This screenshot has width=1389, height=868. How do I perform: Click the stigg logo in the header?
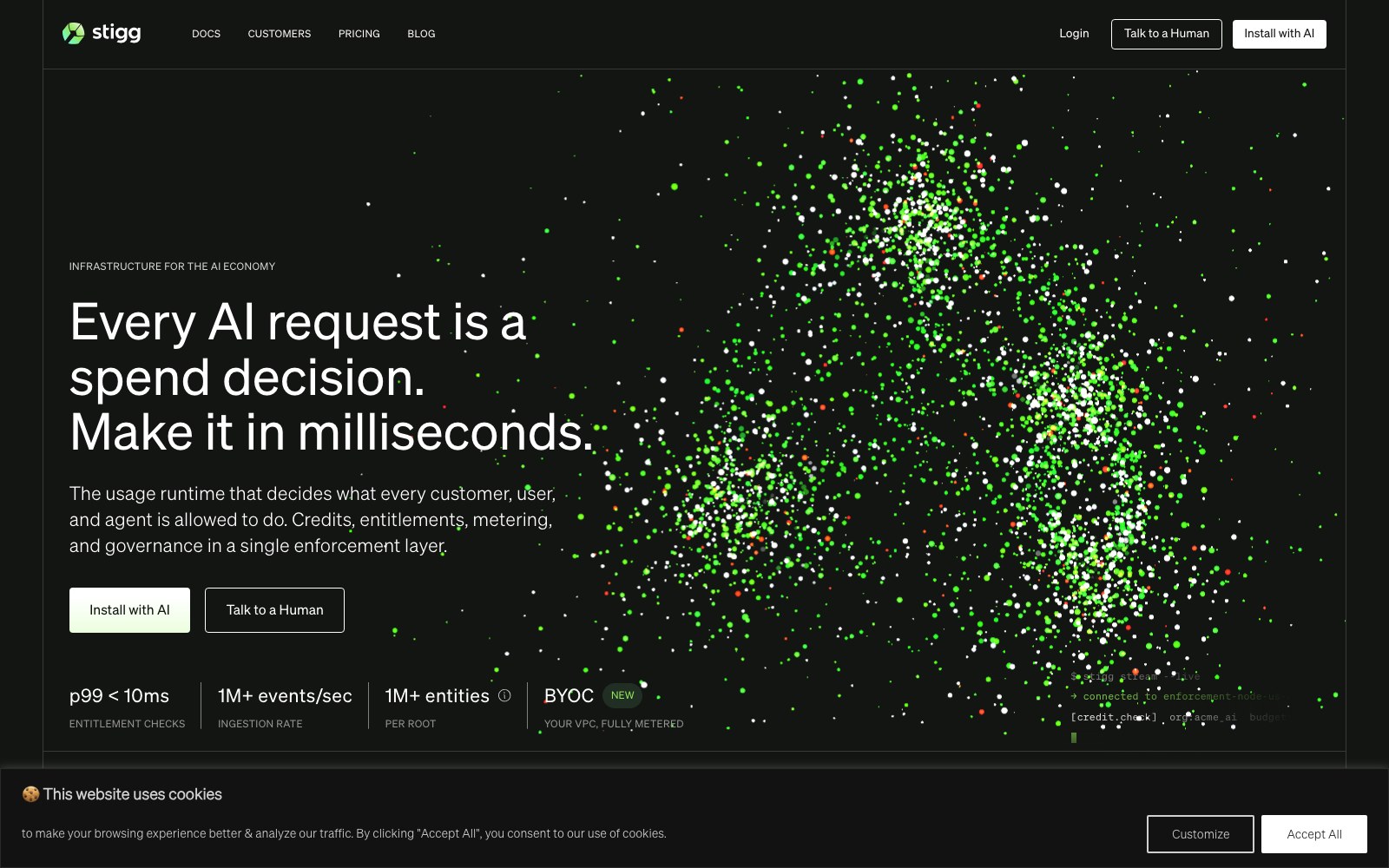click(x=102, y=33)
